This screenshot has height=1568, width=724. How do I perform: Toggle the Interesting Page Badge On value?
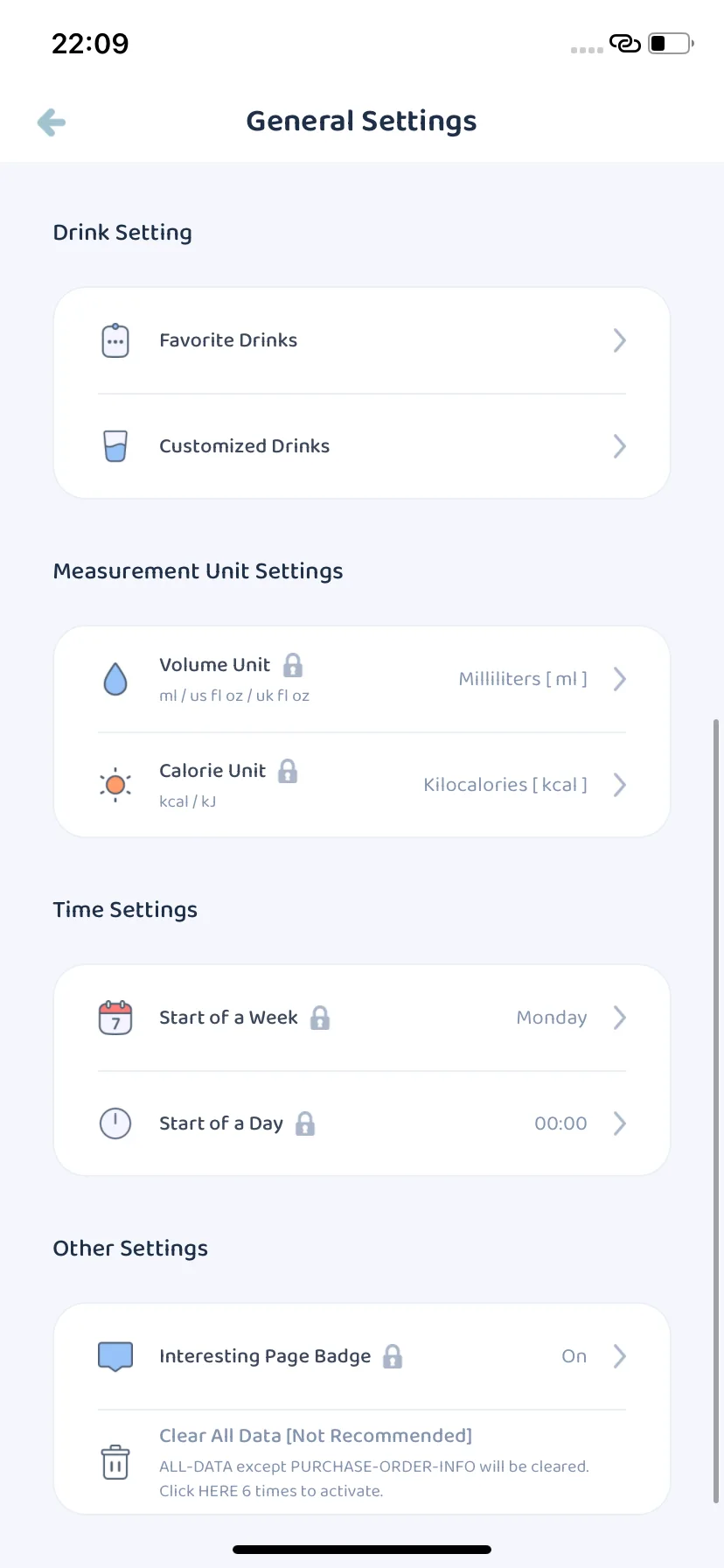tap(574, 1356)
